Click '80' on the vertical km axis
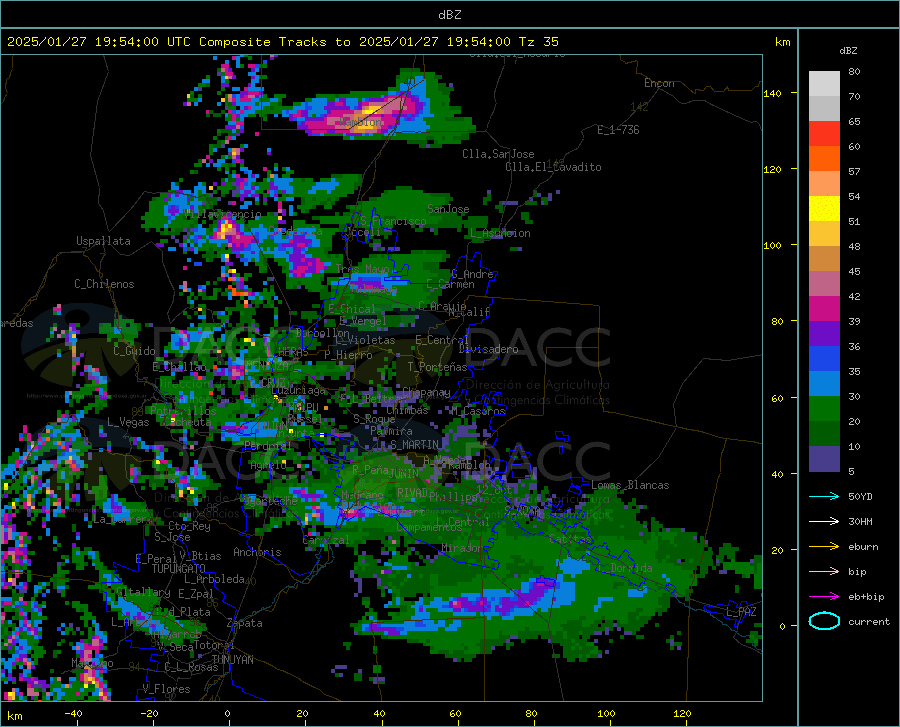Viewport: 900px width, 727px height. (777, 321)
